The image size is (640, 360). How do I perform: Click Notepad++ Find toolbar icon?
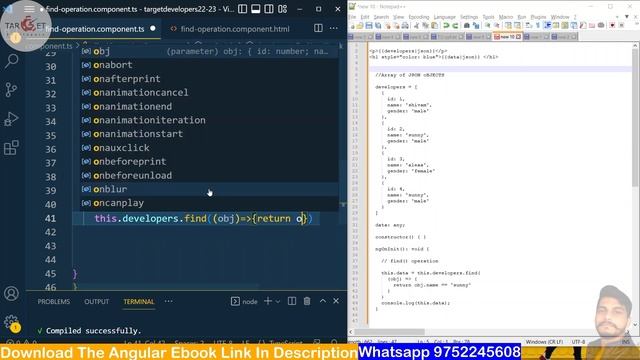click(x=467, y=26)
